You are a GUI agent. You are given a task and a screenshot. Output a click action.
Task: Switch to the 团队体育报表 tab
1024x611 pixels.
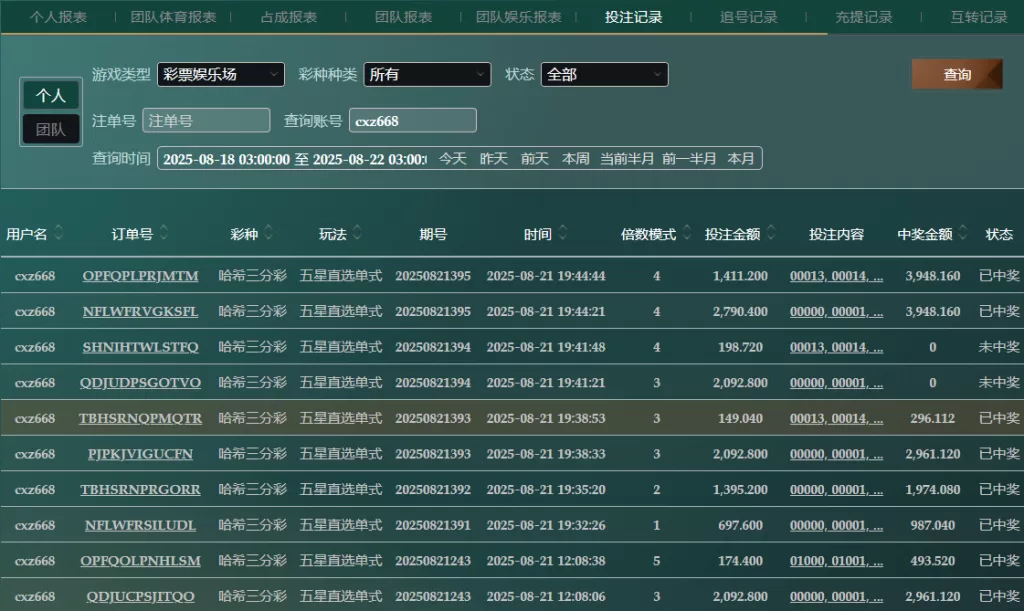(173, 17)
